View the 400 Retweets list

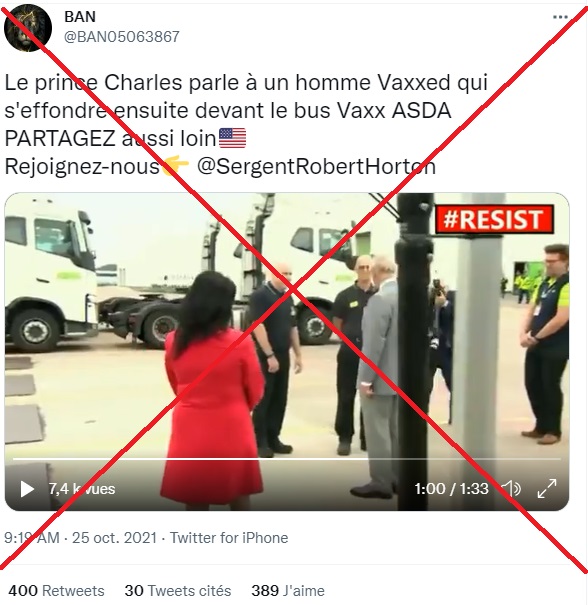pos(56,591)
